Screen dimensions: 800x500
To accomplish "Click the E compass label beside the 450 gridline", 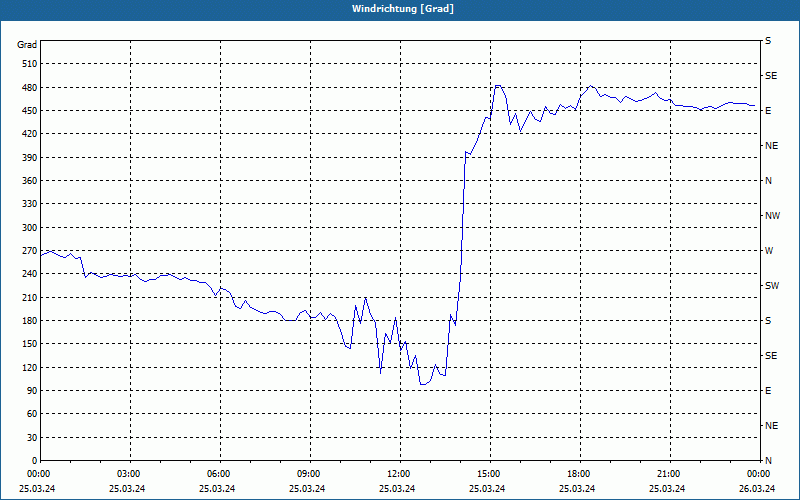I will pyautogui.click(x=768, y=111).
